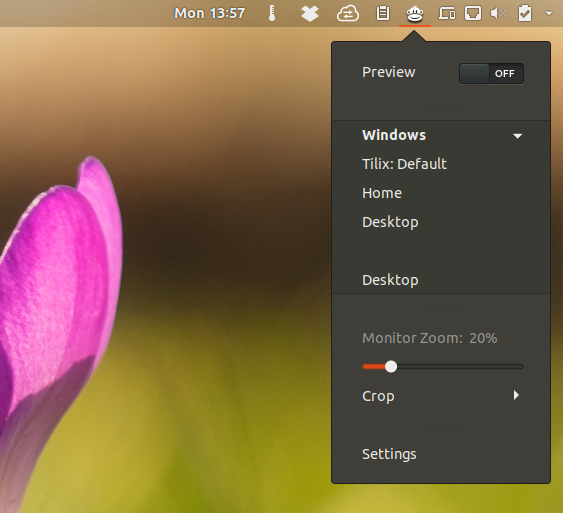Open the Dropbox tray icon
This screenshot has height=513, width=563.
coord(310,14)
